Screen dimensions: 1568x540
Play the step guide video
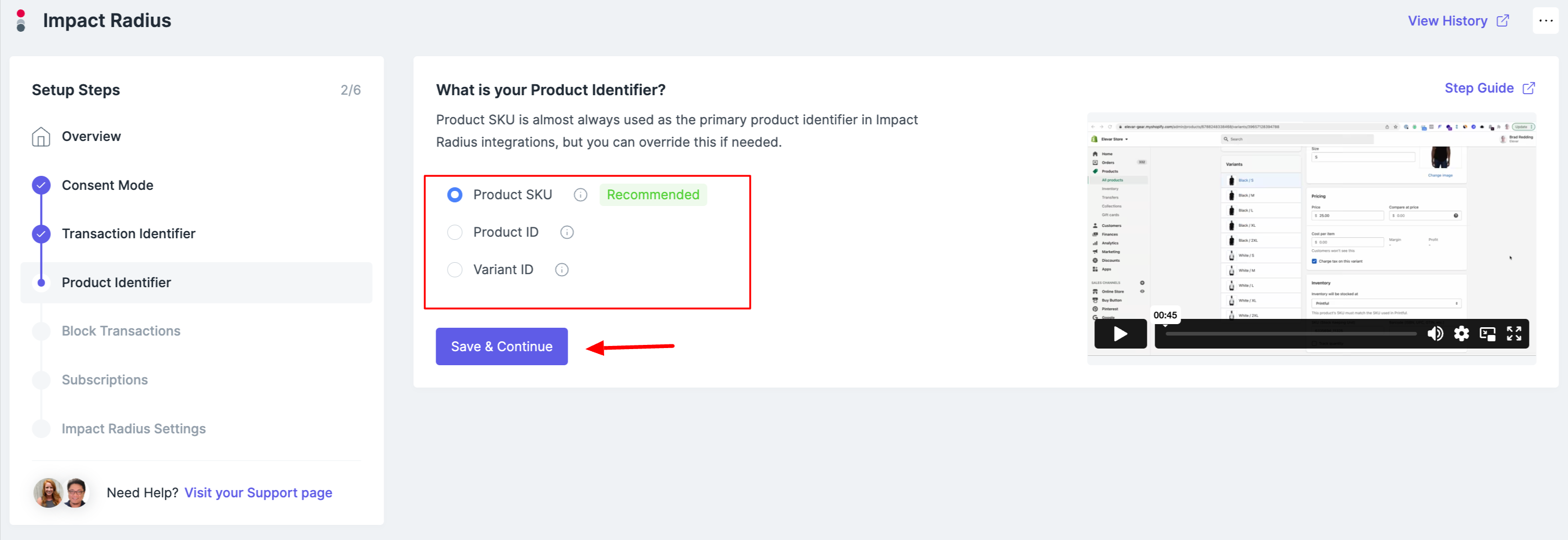point(1119,333)
